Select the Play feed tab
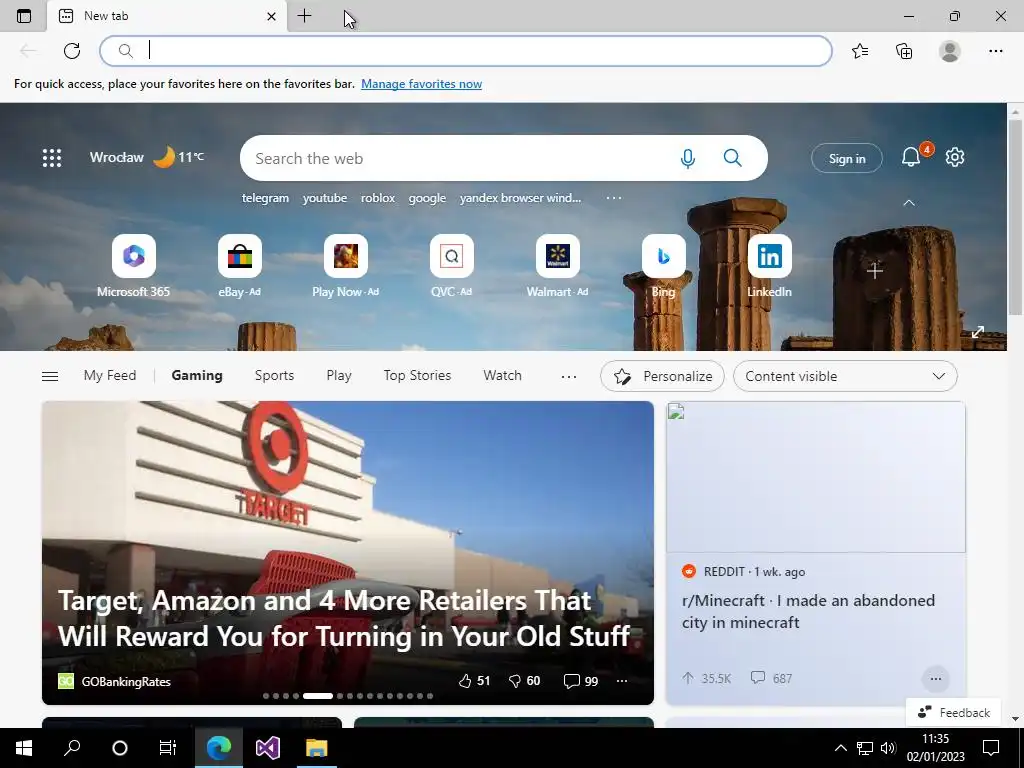The height and width of the screenshot is (768, 1024). click(x=339, y=376)
